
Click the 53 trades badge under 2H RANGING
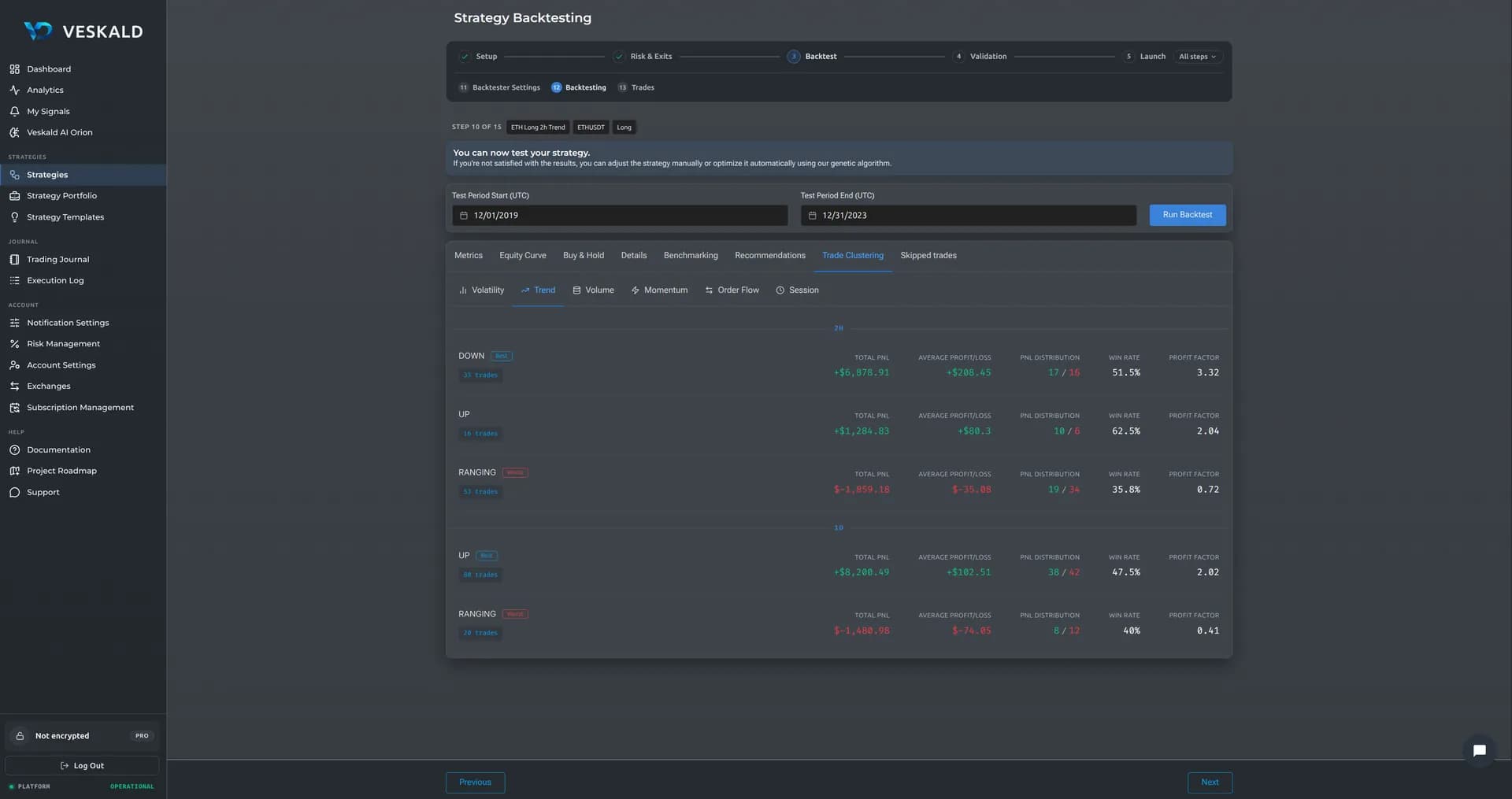pos(480,492)
